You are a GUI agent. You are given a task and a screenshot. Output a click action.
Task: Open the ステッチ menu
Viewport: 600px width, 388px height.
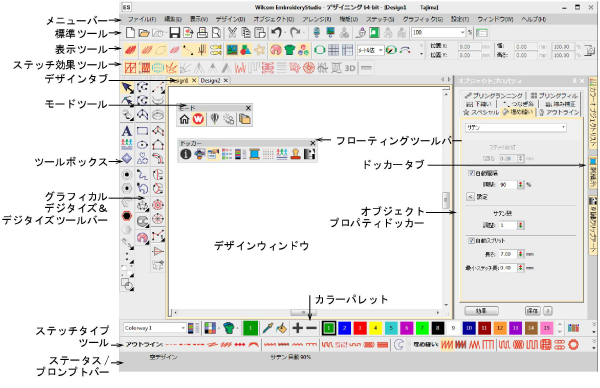tap(380, 19)
